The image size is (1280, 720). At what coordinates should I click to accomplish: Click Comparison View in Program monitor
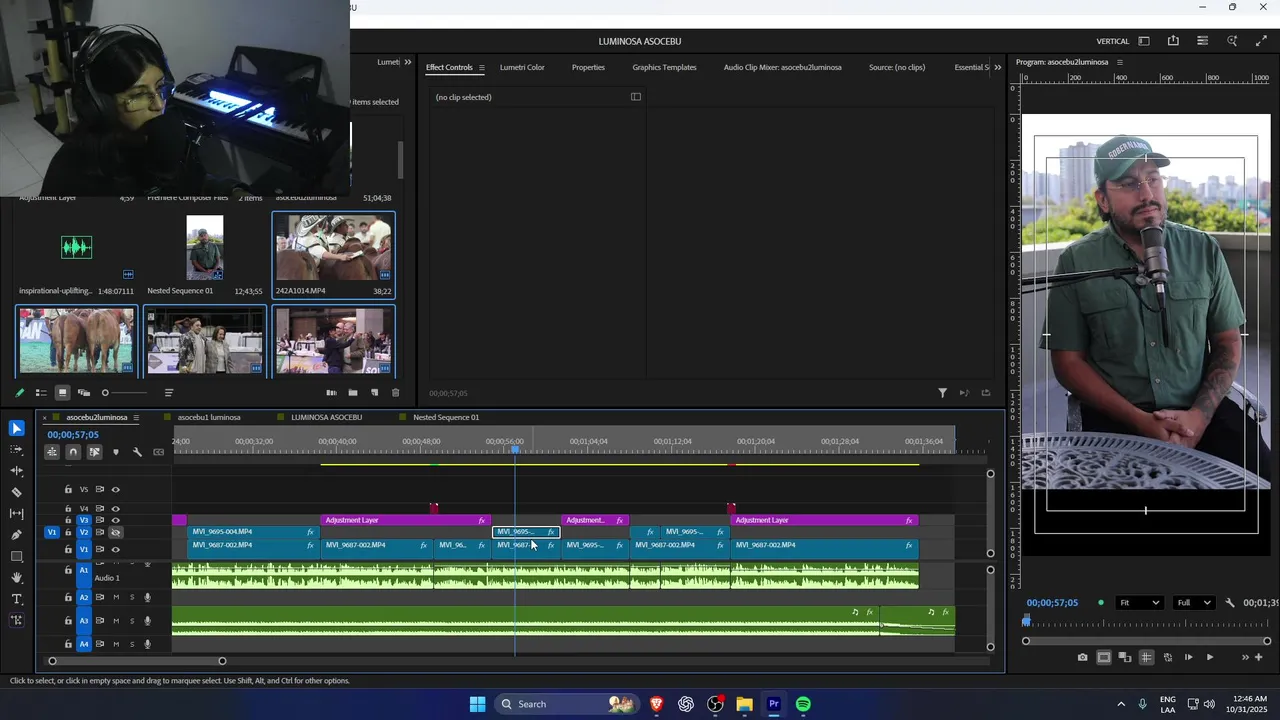(x=1125, y=657)
